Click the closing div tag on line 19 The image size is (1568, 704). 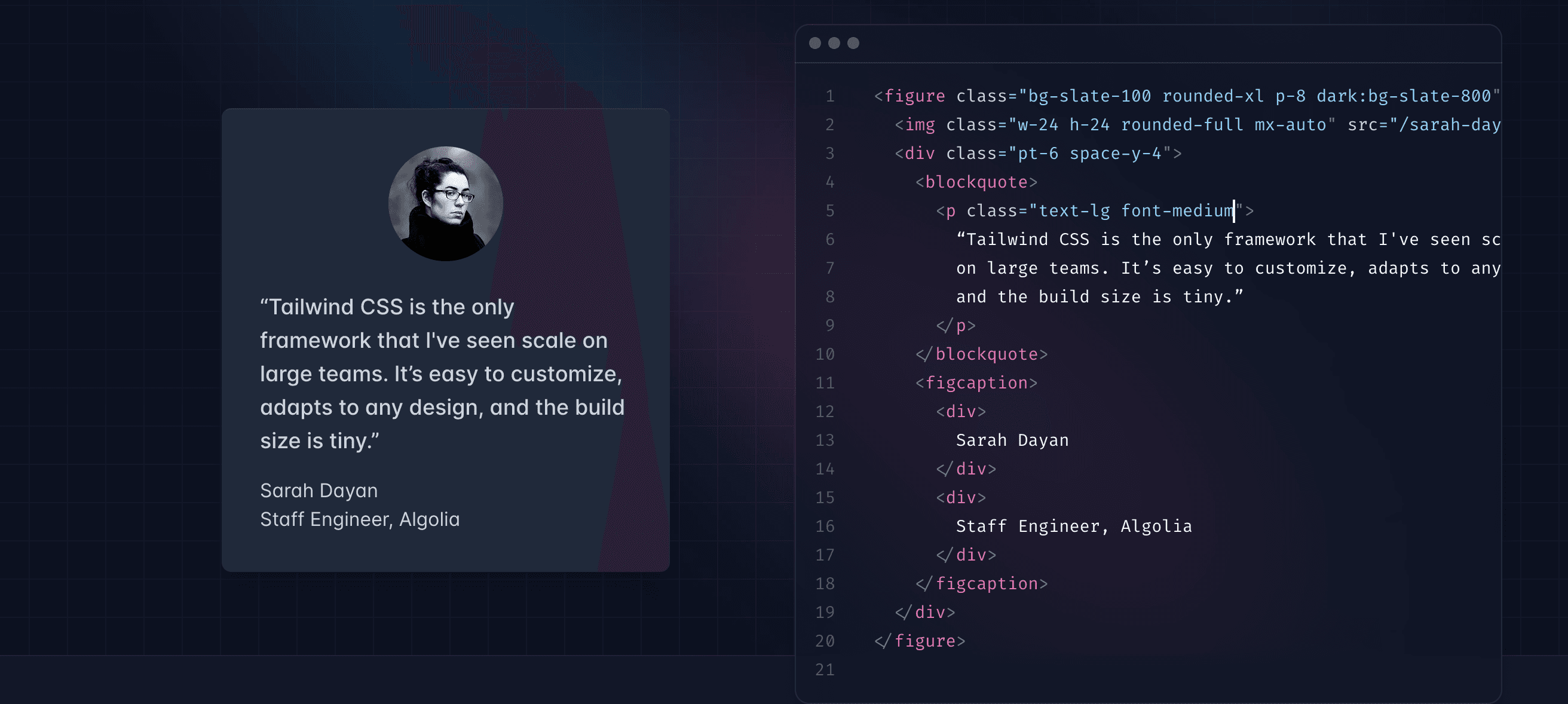tap(925, 612)
